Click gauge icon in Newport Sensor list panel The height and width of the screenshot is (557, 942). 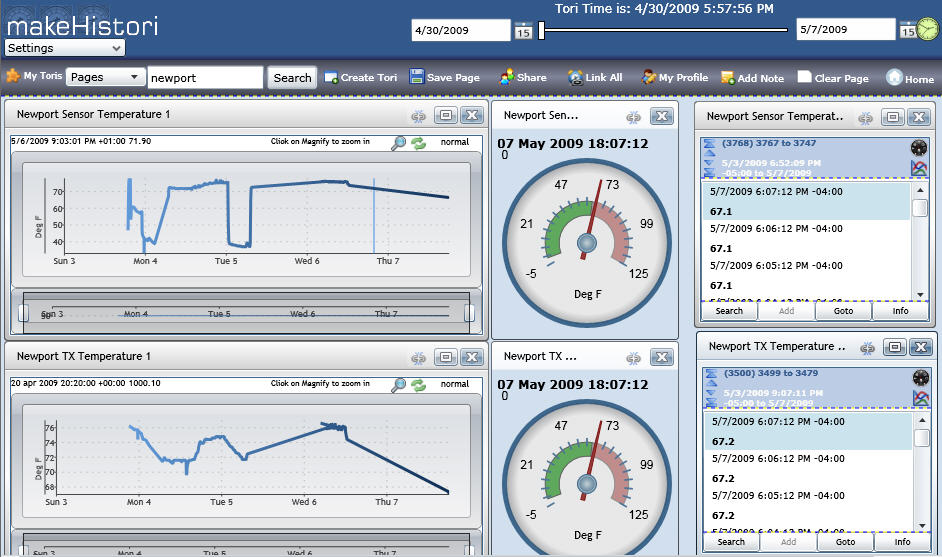pyautogui.click(x=919, y=147)
